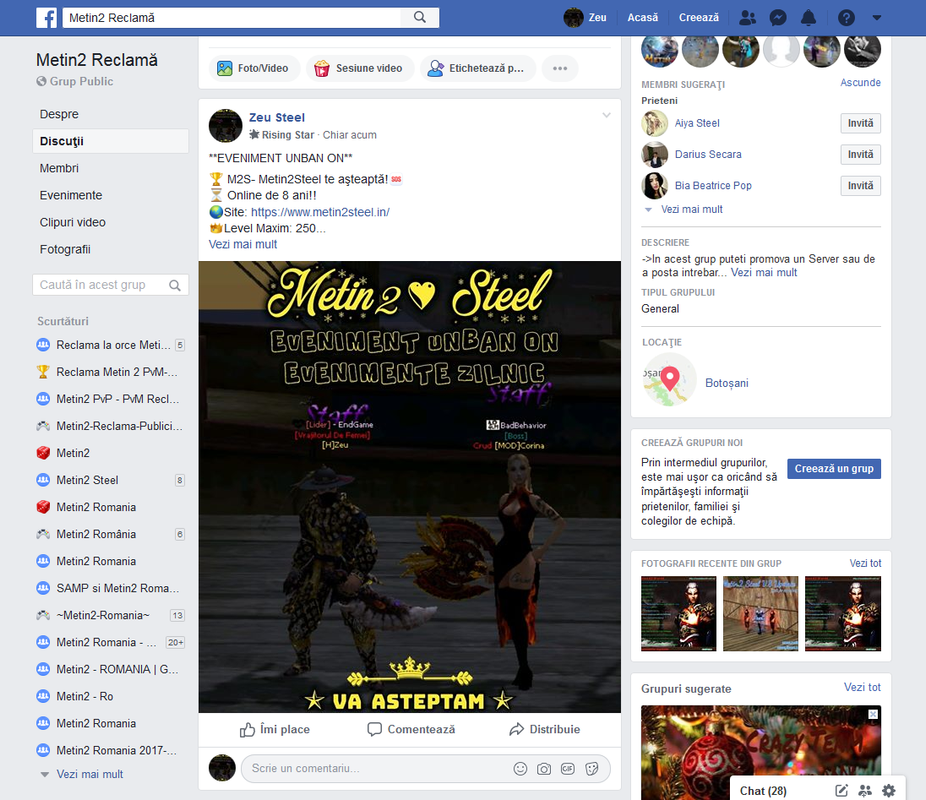Insert a GIF via GIF icon
Image resolution: width=926 pixels, height=800 pixels.
click(x=568, y=769)
